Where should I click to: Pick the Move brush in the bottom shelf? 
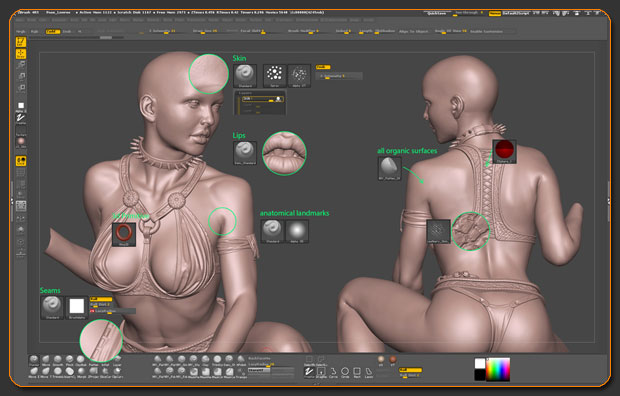point(46,360)
